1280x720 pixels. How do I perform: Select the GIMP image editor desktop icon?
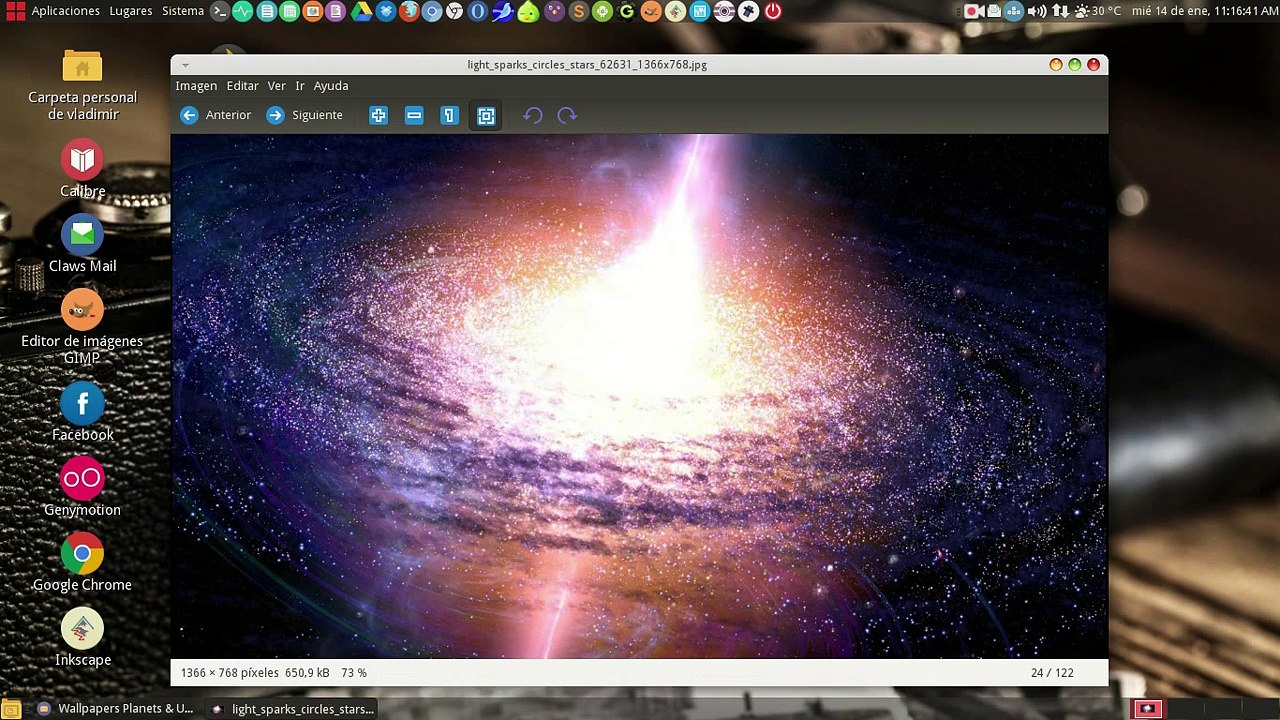pos(82,327)
